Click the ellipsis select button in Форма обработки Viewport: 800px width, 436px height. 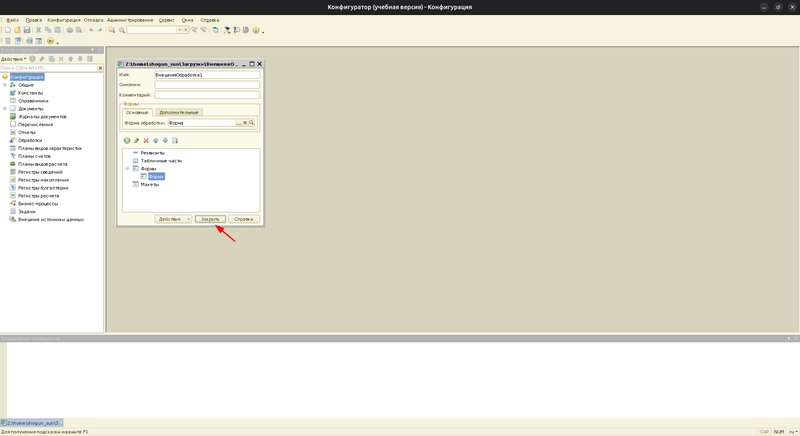(x=238, y=123)
